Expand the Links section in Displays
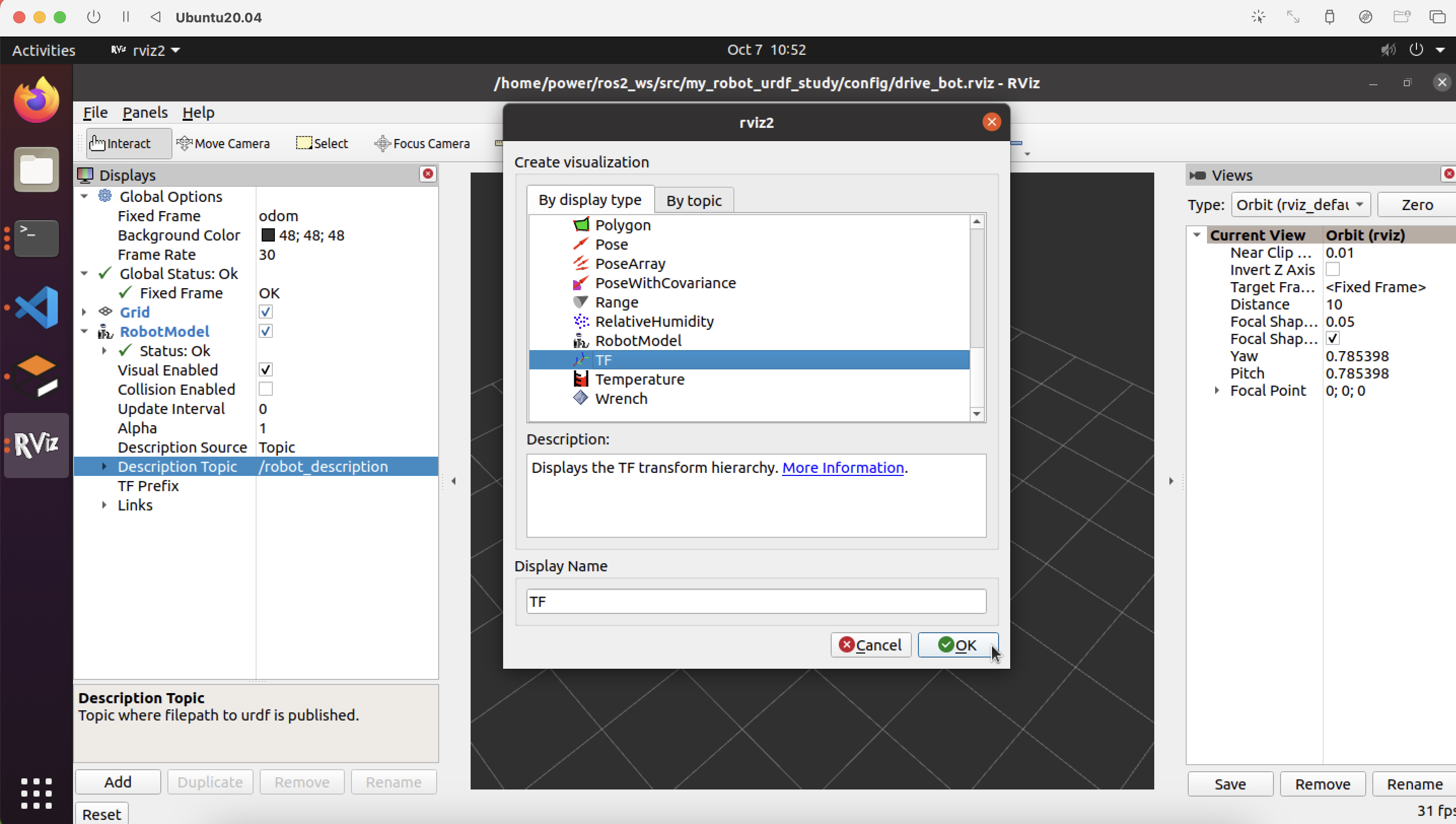1456x824 pixels. click(105, 505)
